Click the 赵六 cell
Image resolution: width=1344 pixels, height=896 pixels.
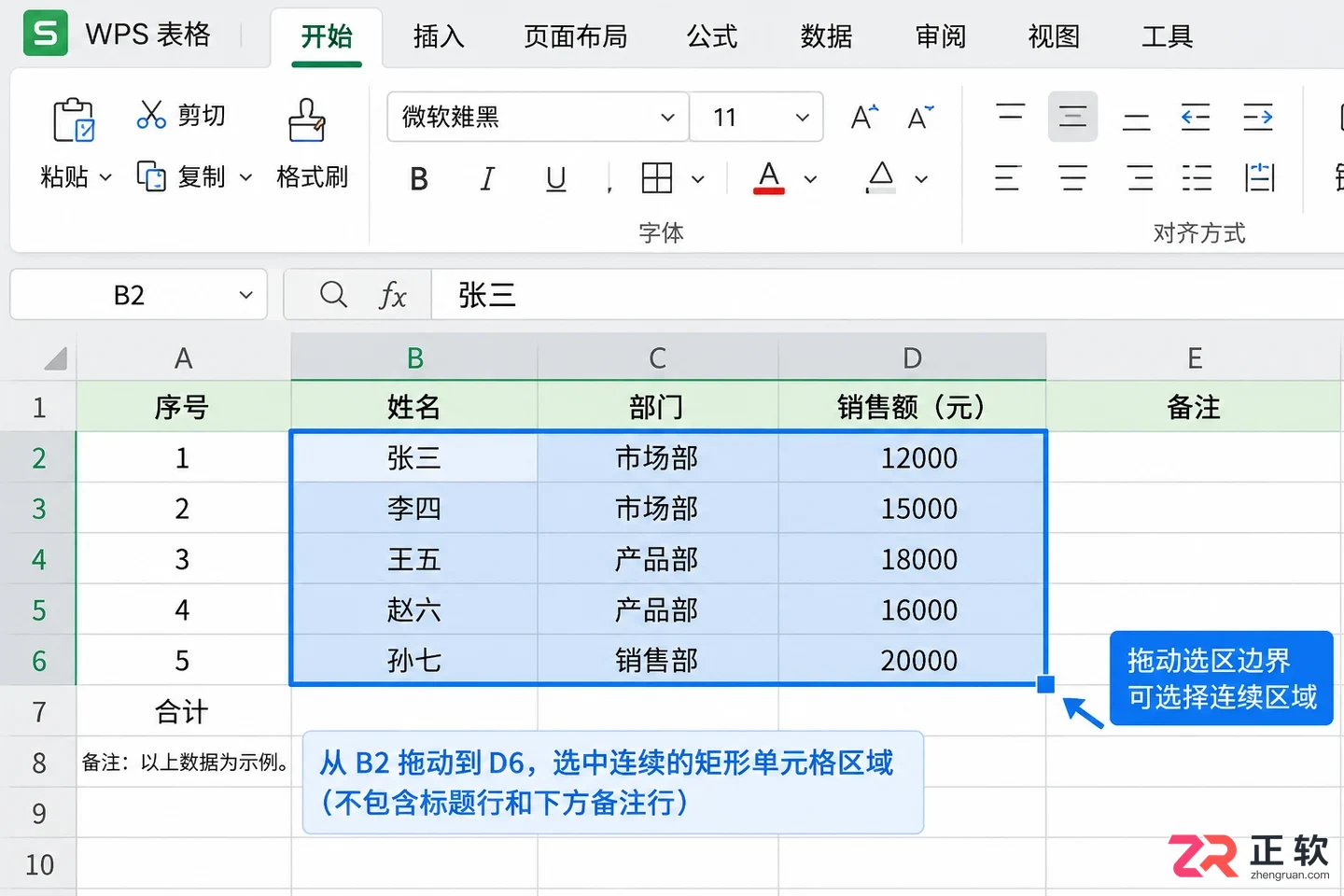pyautogui.click(x=414, y=609)
